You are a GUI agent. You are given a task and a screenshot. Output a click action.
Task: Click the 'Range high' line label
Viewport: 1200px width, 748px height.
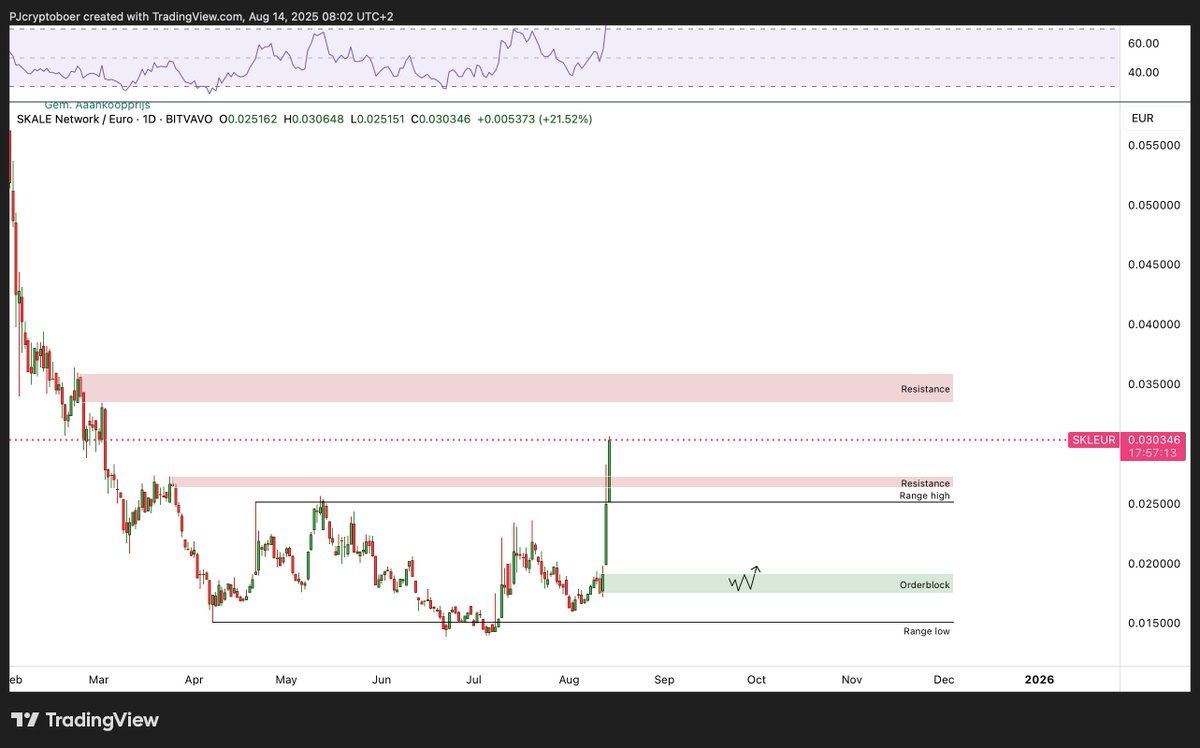[925, 496]
